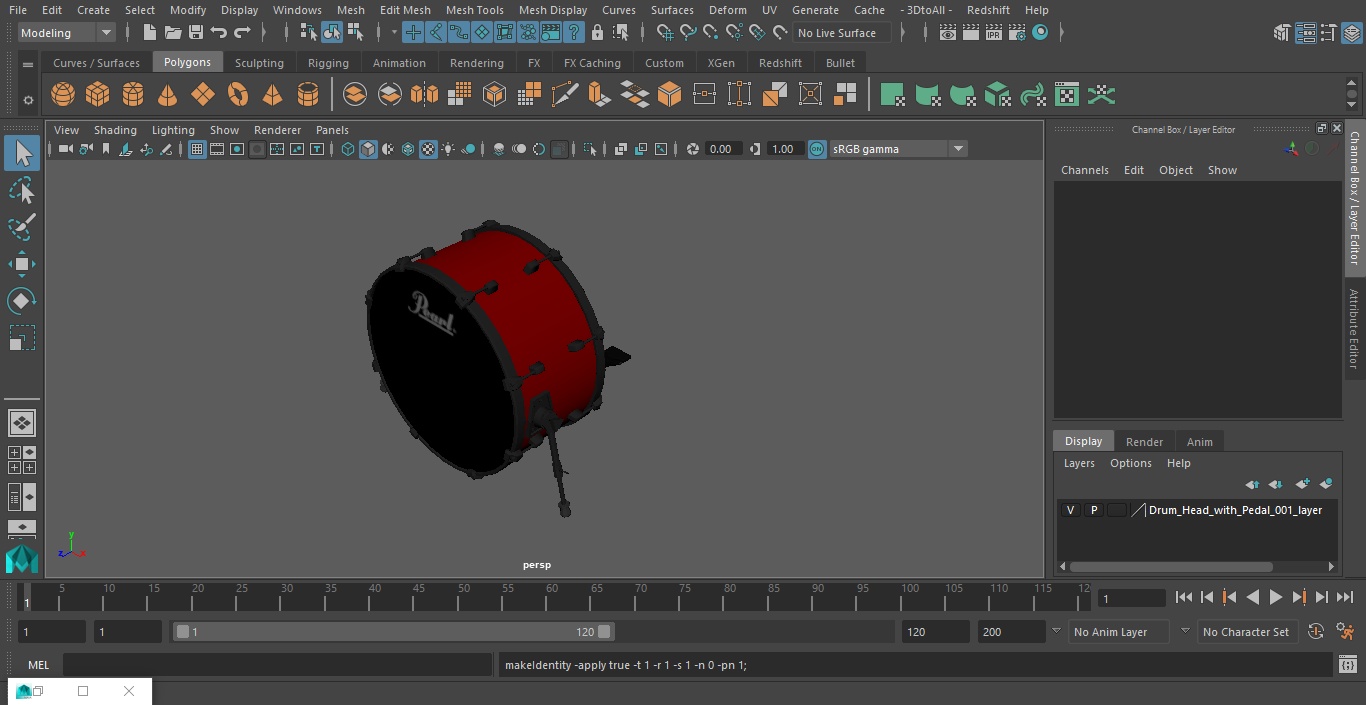Open the Layers menu in layer editor

tap(1078, 463)
